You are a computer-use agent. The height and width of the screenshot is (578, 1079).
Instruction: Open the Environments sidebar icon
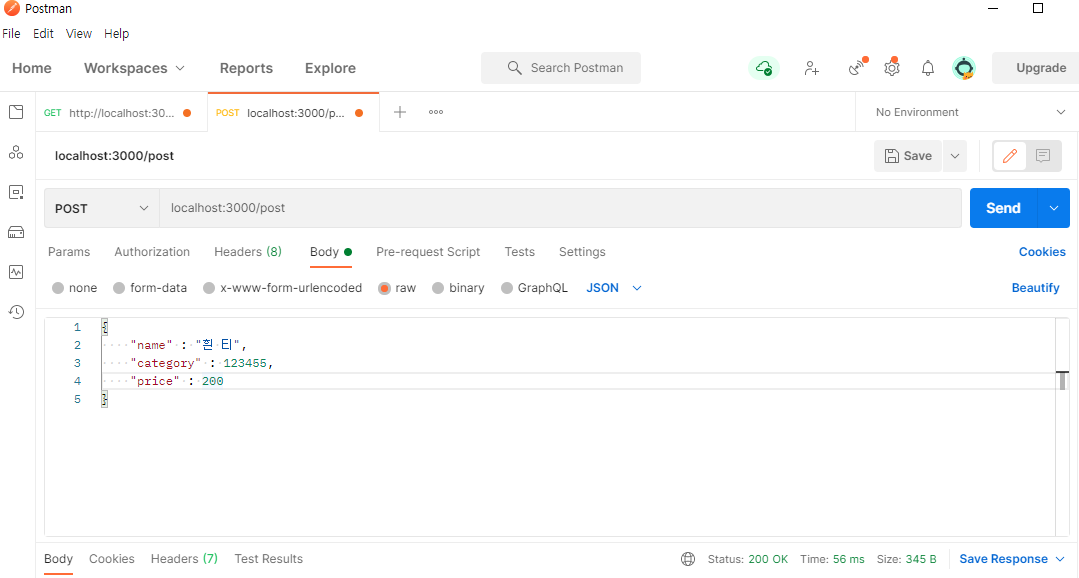click(x=16, y=192)
